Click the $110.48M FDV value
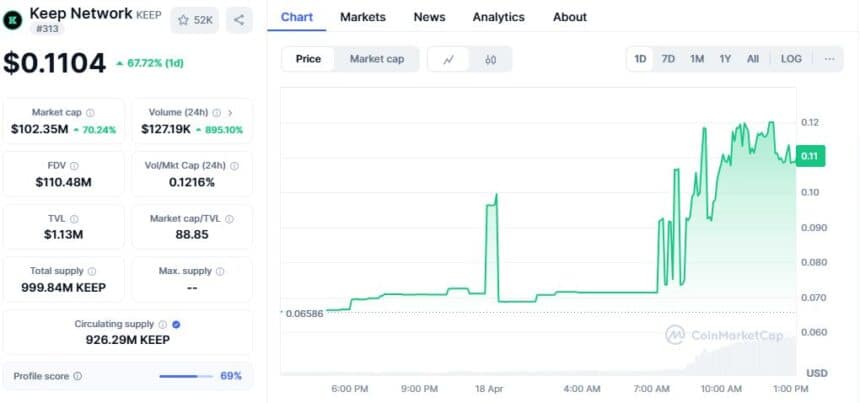The image size is (860, 403). click(x=63, y=182)
